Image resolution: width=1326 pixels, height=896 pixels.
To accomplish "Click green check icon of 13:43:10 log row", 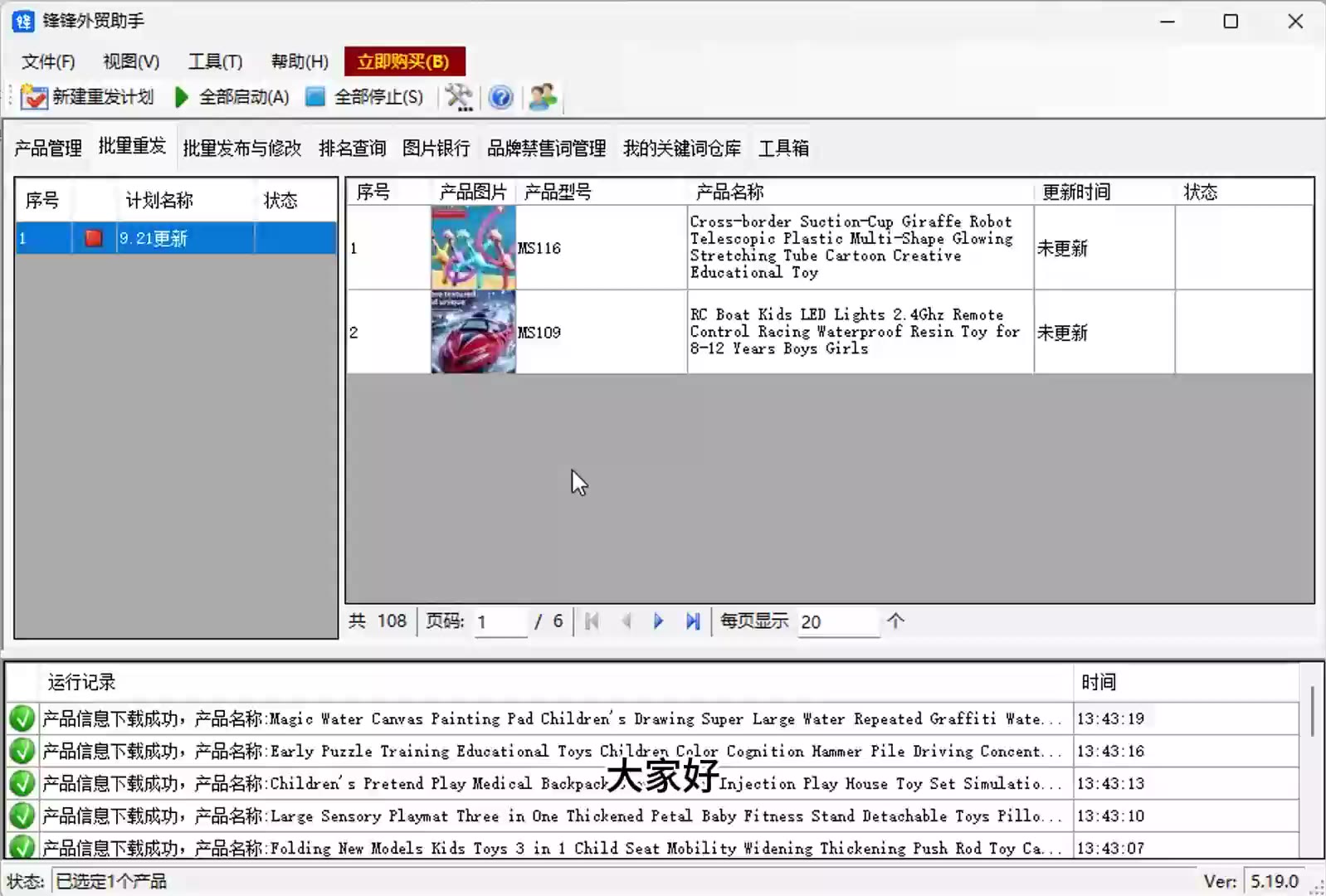I will point(22,816).
